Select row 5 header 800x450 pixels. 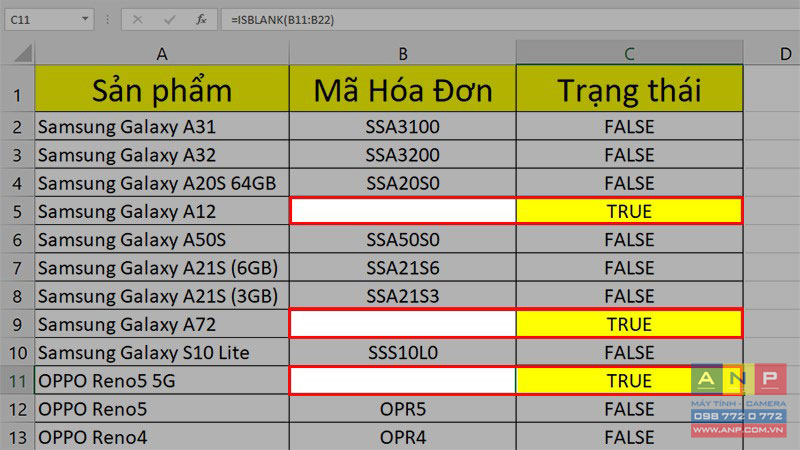click(17, 211)
